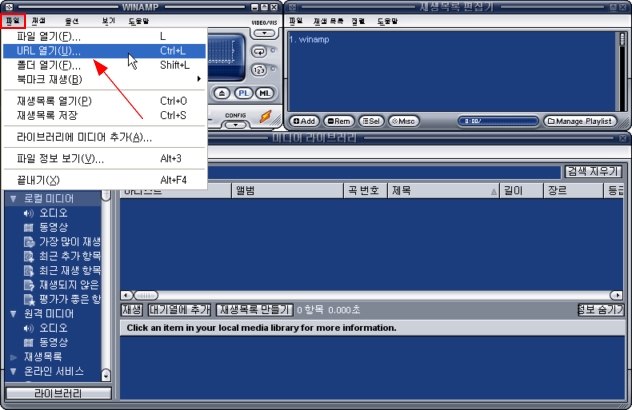Sort by the 길이 column header

(x=521, y=191)
